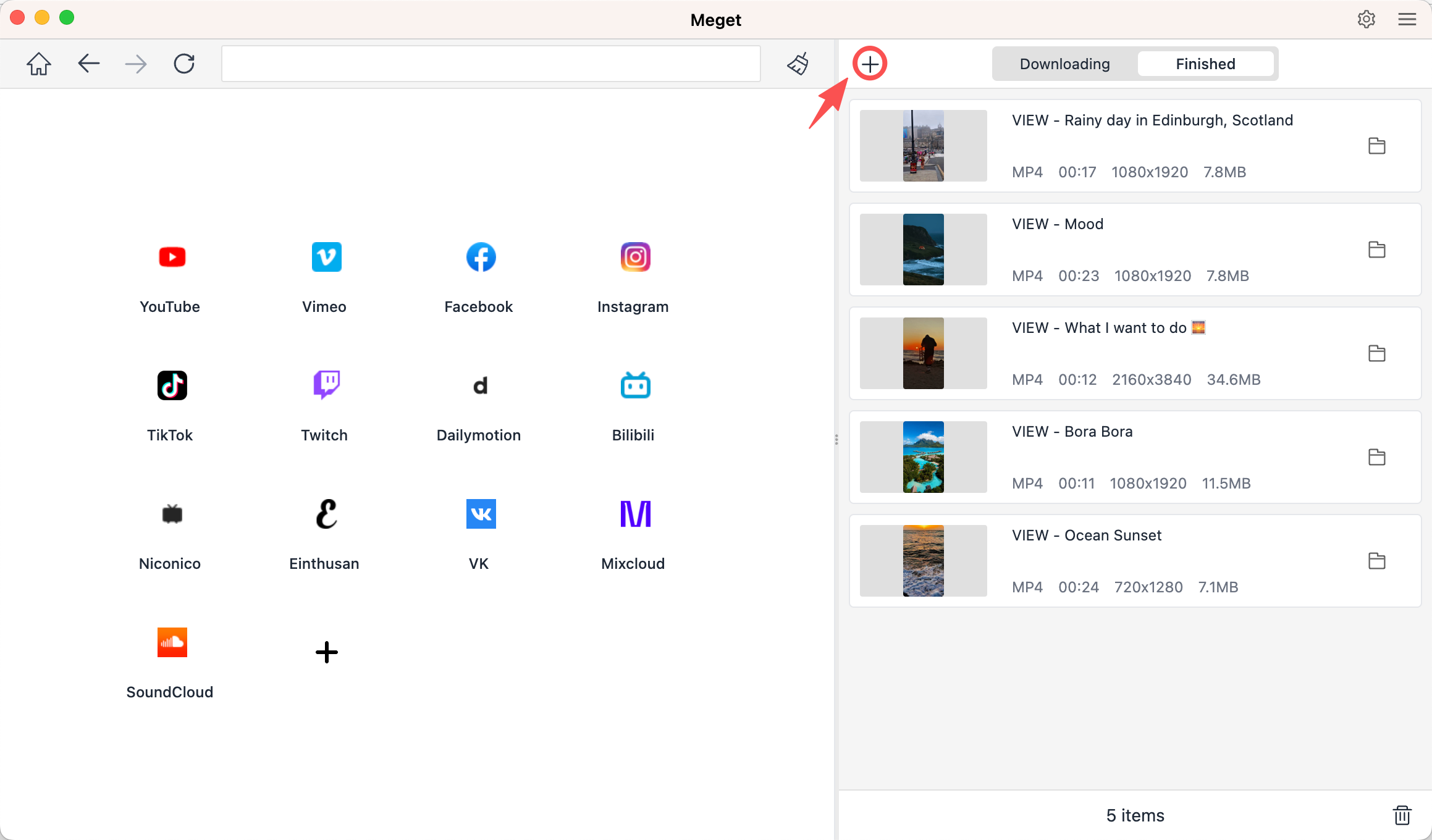1432x840 pixels.
Task: Open the Bilibili site shortcut
Action: [635, 386]
